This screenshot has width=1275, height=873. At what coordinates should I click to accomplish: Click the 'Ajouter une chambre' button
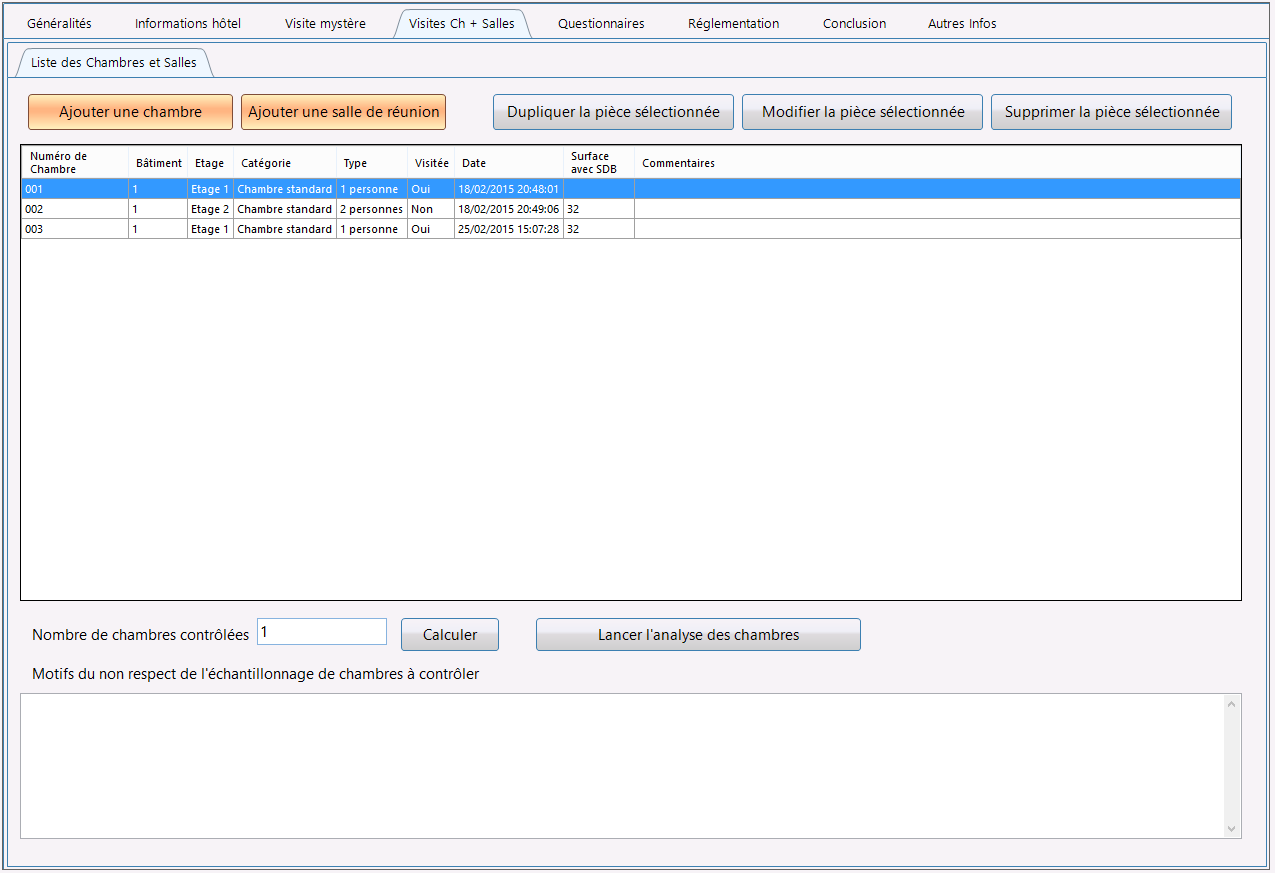[130, 112]
